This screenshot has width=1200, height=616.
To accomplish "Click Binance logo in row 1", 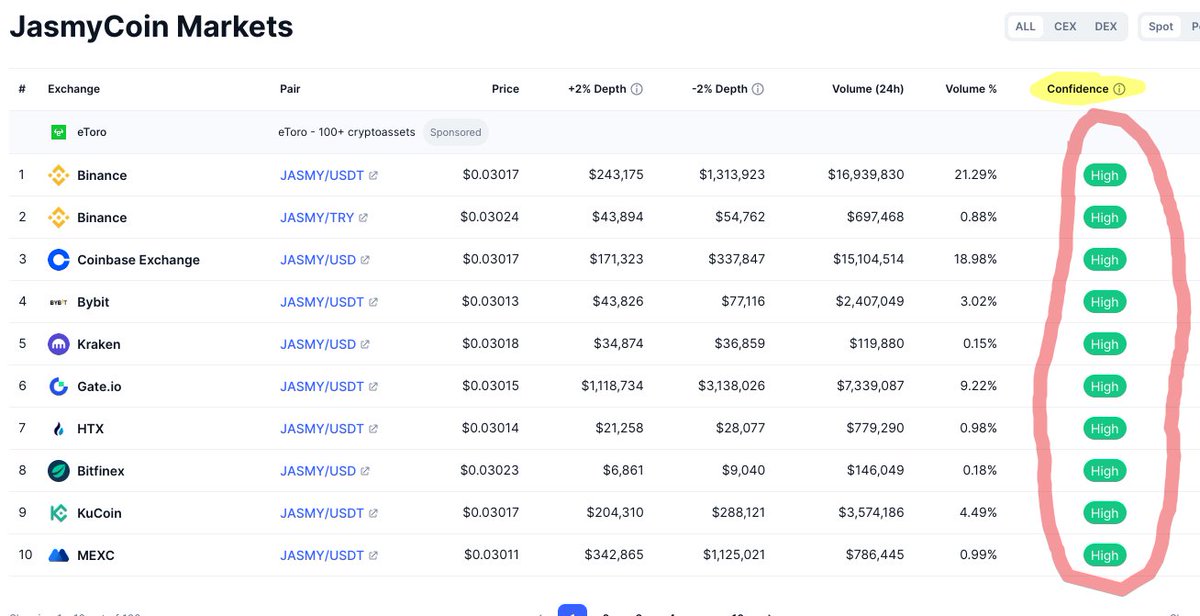I will point(59,175).
